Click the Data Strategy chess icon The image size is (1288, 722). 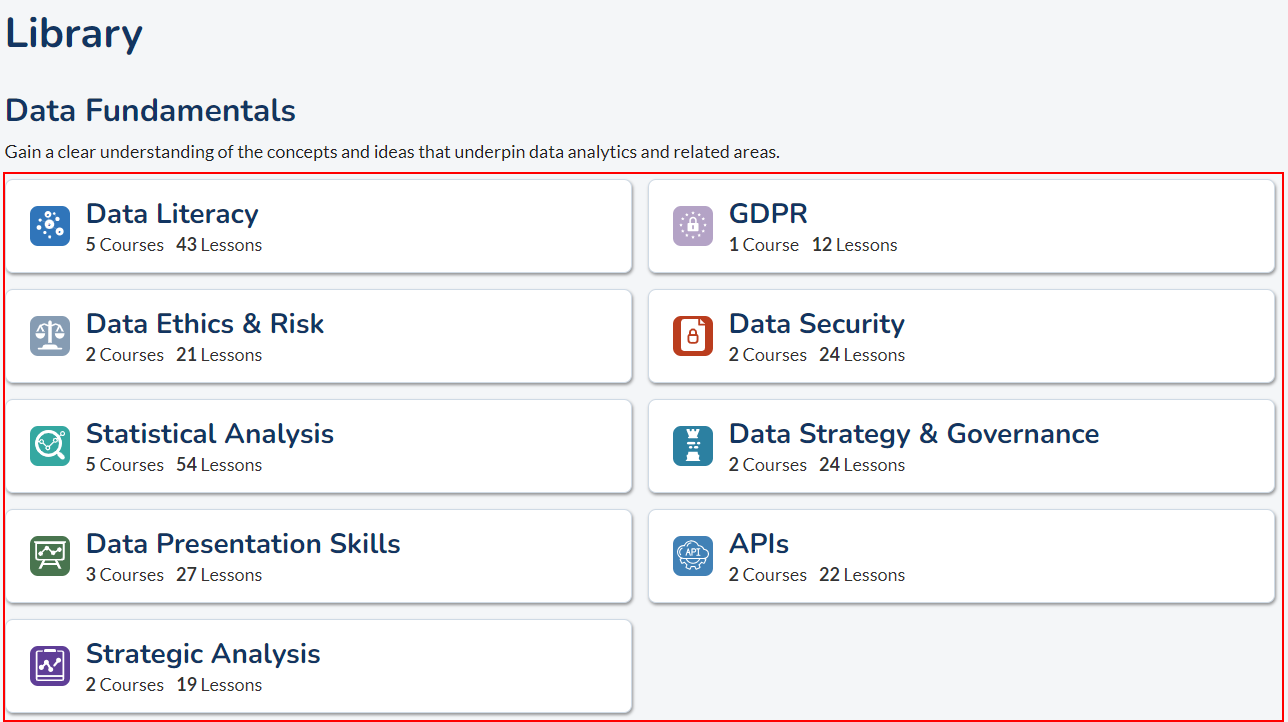point(693,446)
